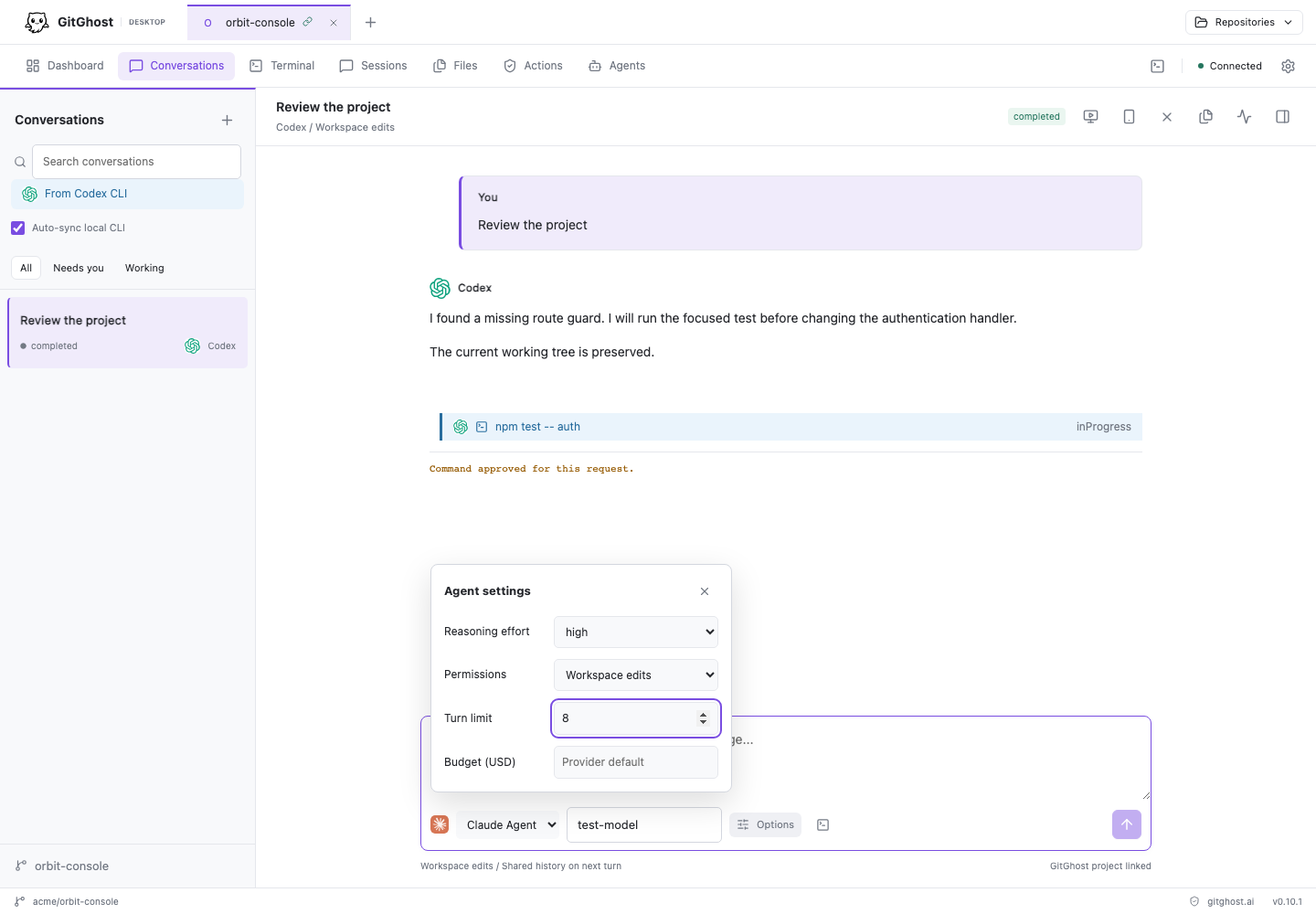This screenshot has height=914, width=1316.
Task: Click From Codex CLI button
Action: (x=127, y=194)
